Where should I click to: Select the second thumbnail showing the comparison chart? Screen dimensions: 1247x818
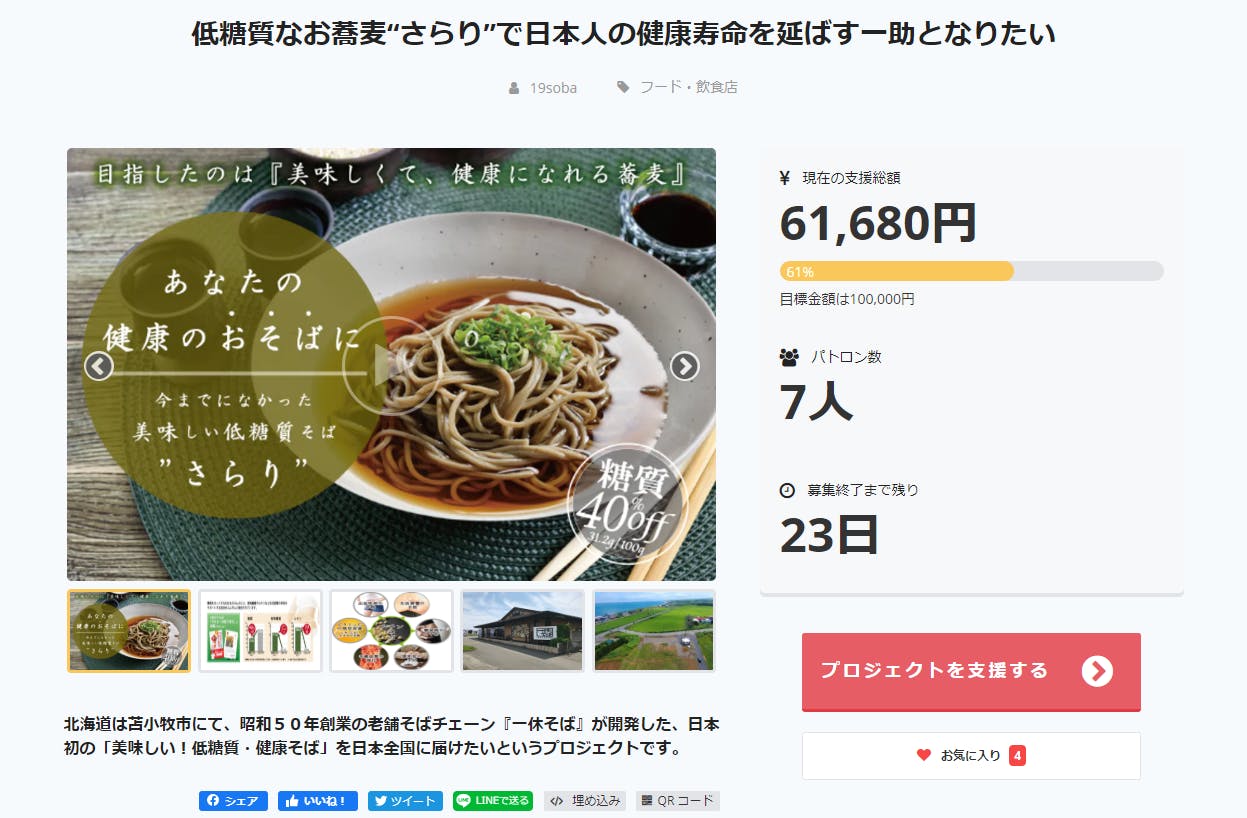(260, 631)
